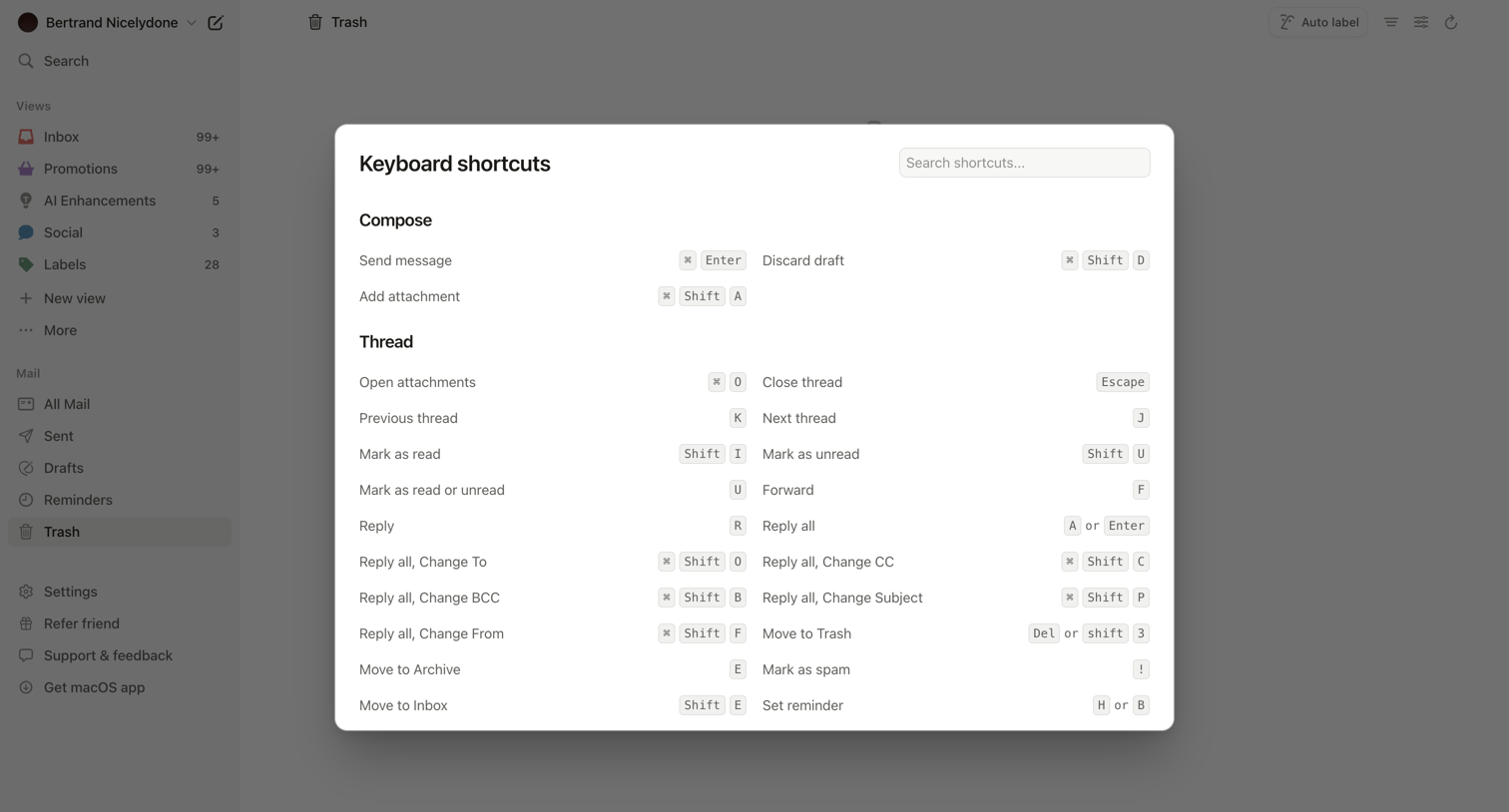1509x812 pixels.
Task: Click the AI Enhancements lightbulb icon
Action: [x=26, y=201]
